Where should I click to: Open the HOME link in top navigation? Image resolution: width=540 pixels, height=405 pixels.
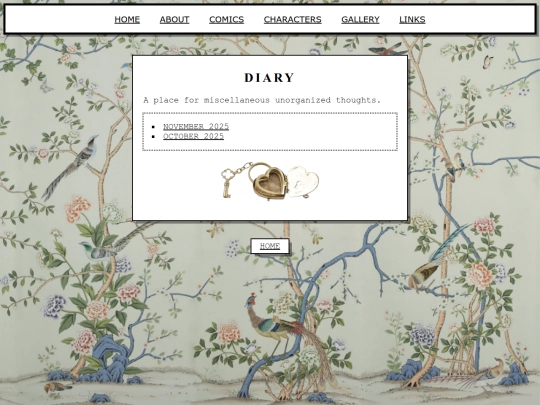click(127, 19)
